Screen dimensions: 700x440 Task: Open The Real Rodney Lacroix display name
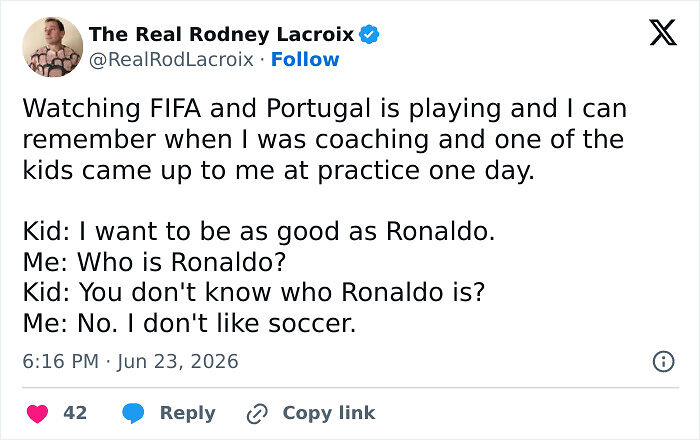(x=221, y=34)
